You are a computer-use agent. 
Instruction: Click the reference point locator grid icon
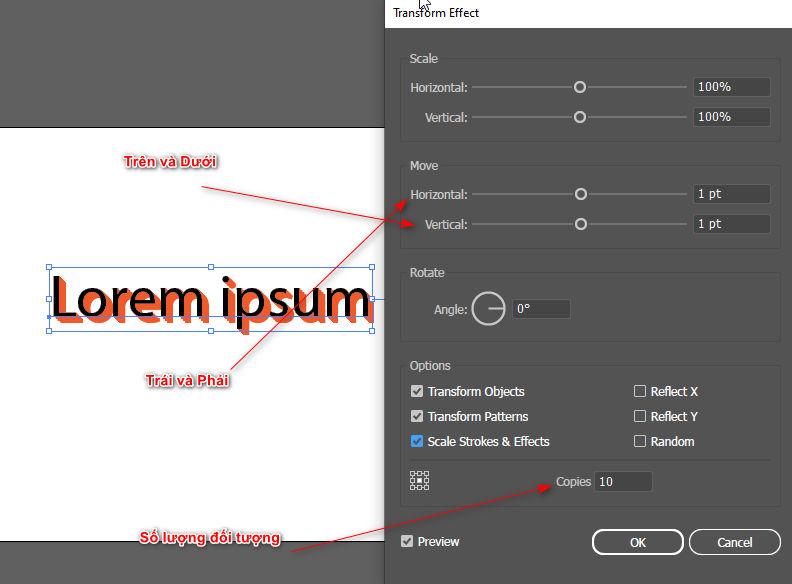[x=420, y=481]
